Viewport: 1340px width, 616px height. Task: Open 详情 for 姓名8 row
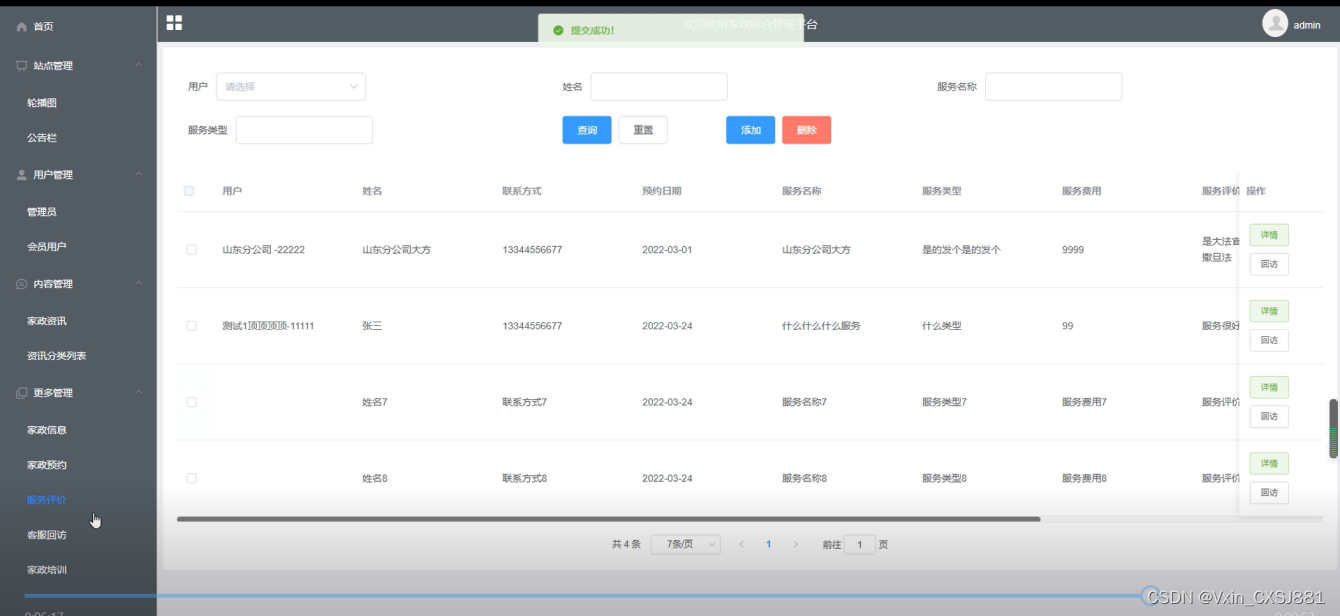click(x=1269, y=463)
